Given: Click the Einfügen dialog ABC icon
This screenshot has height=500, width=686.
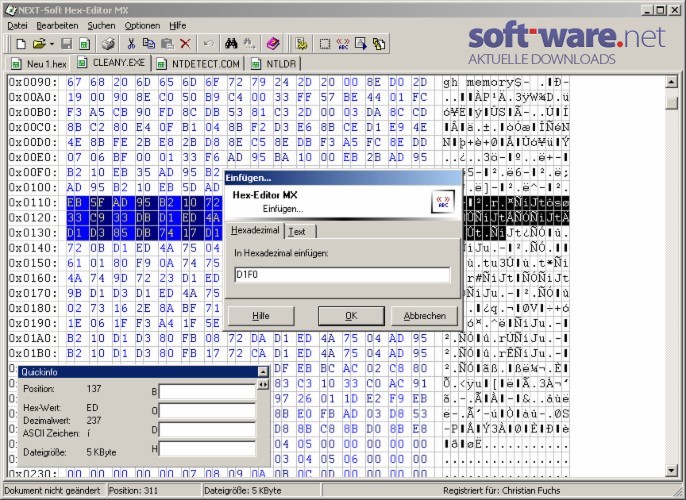Looking at the screenshot, I should pos(442,202).
